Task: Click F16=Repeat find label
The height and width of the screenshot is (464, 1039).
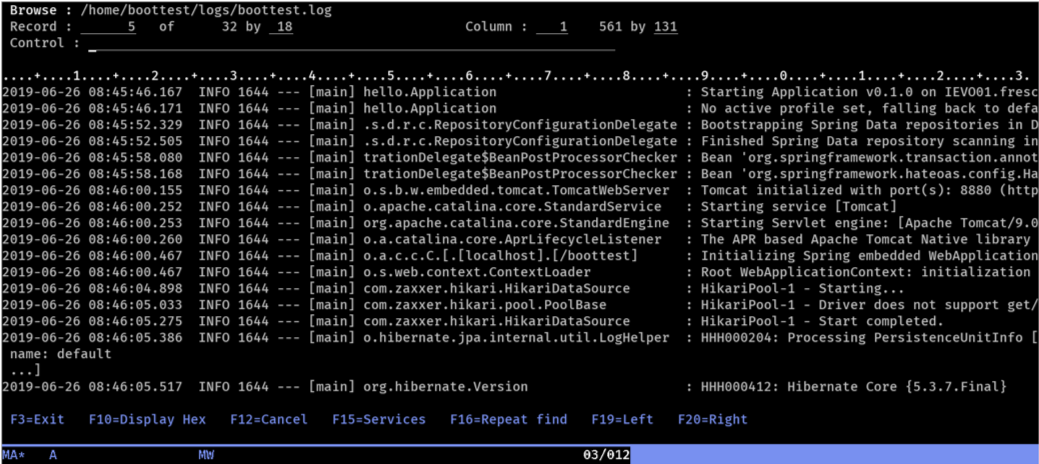Action: pos(508,420)
